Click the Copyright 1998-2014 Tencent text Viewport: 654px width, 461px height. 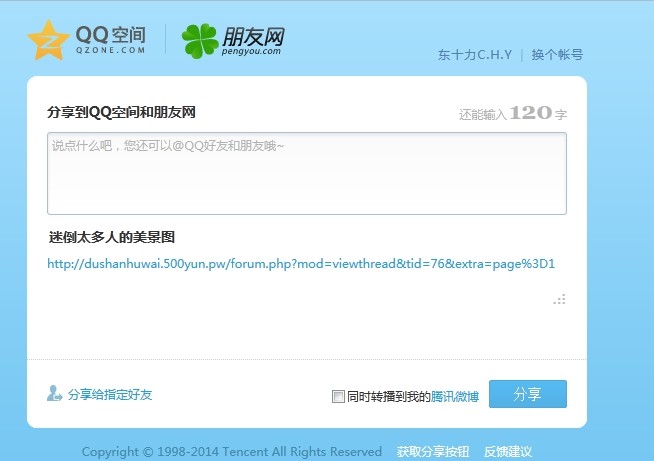[231, 451]
